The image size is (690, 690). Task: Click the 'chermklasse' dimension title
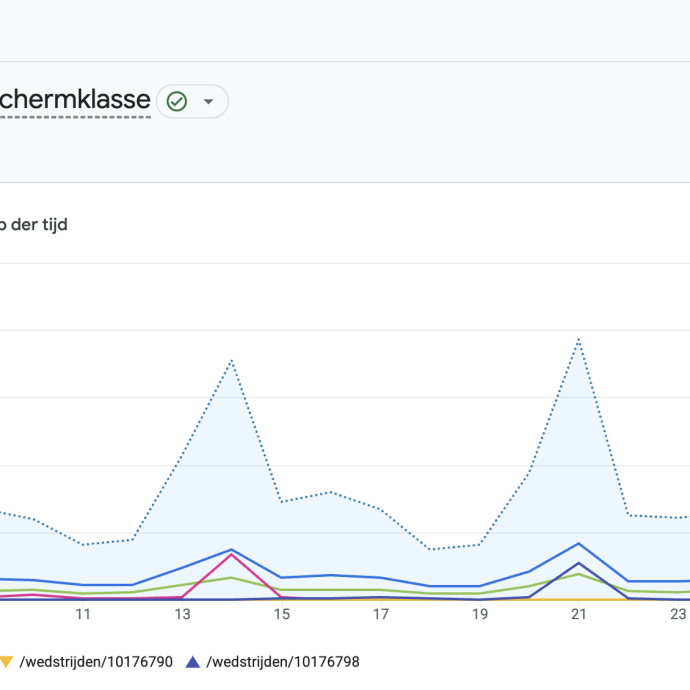[75, 99]
